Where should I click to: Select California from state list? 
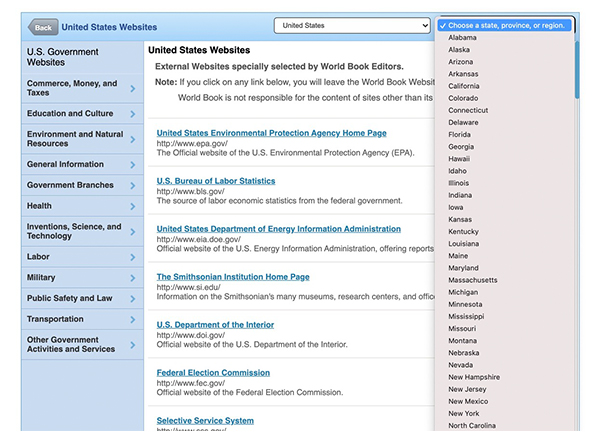pyautogui.click(x=464, y=86)
